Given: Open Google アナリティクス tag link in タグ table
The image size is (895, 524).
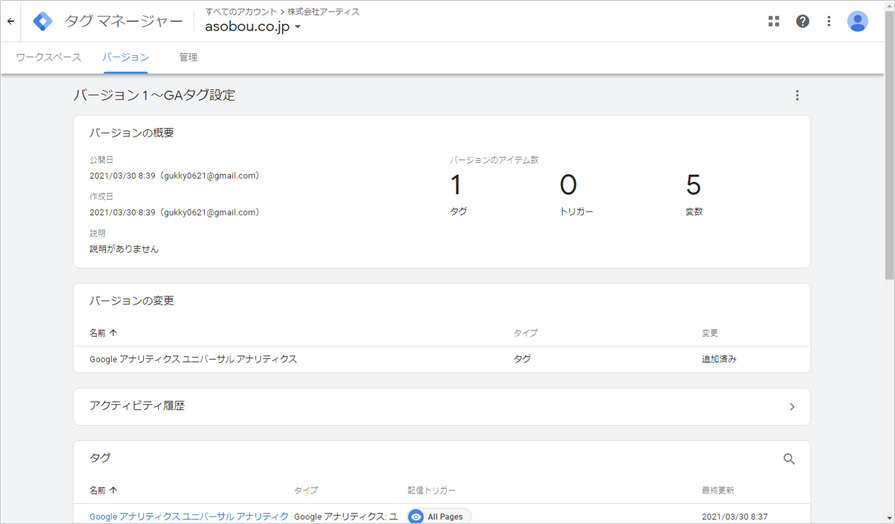Looking at the screenshot, I should [x=188, y=516].
